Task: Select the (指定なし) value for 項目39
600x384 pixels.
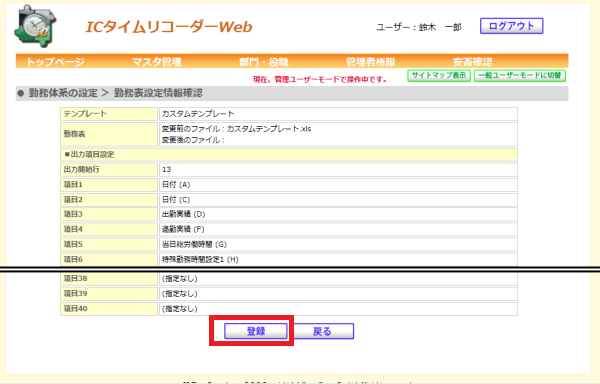Action: point(338,294)
